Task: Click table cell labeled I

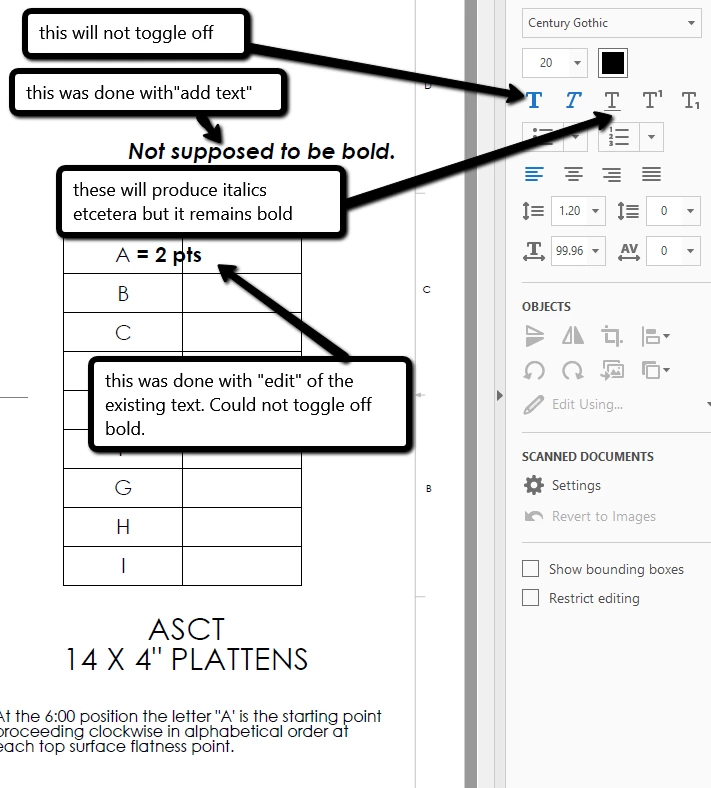Action: (x=123, y=566)
